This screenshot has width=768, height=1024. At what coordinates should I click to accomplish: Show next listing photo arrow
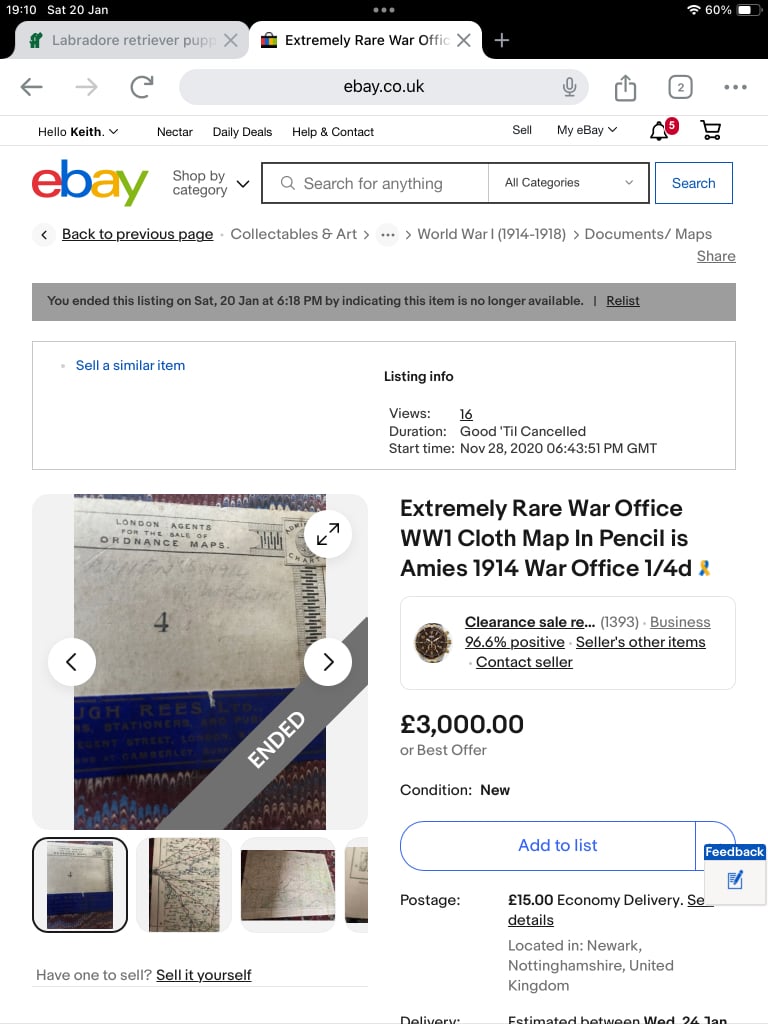[x=328, y=662]
